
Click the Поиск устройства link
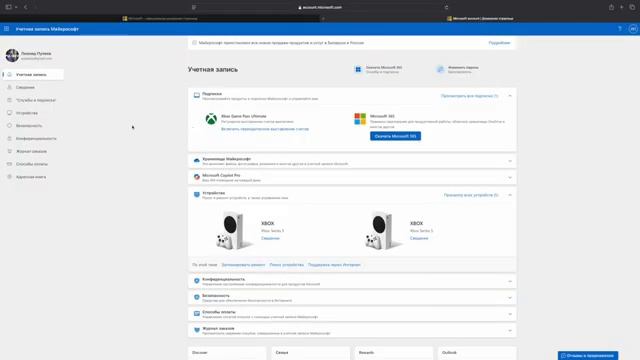pos(287,265)
